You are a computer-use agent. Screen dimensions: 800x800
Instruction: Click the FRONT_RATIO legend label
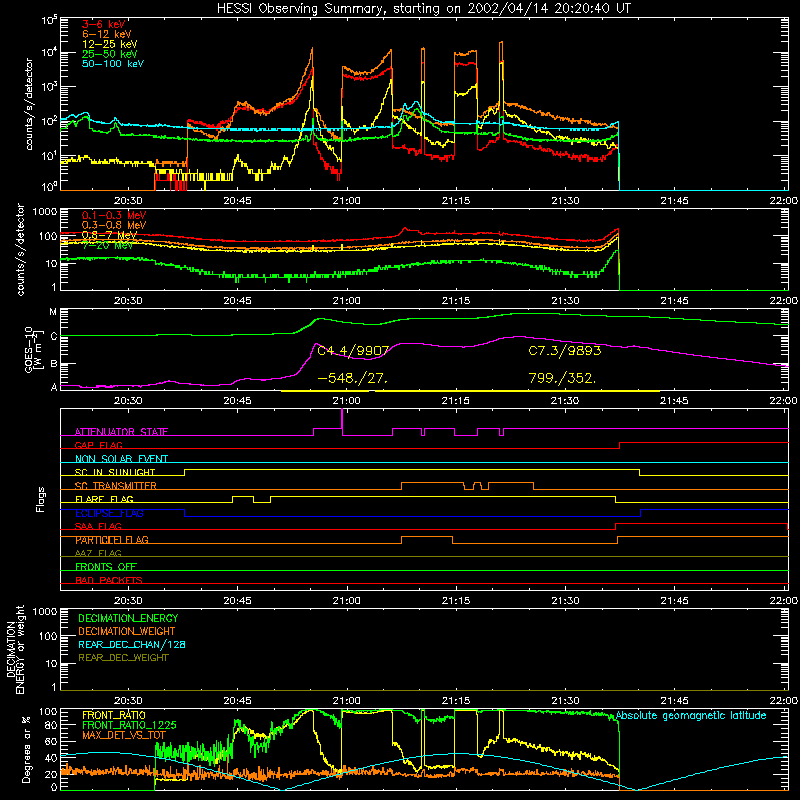(114, 715)
